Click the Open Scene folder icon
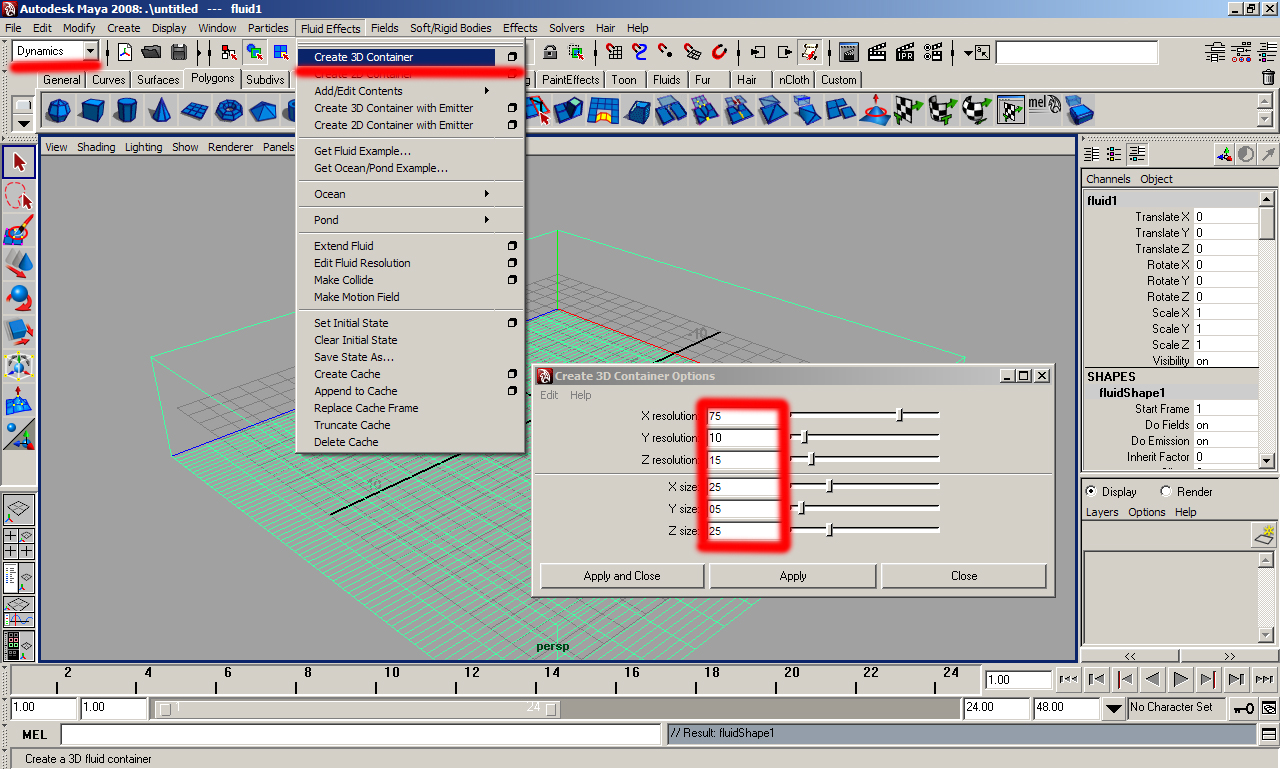1280x769 pixels. click(152, 52)
